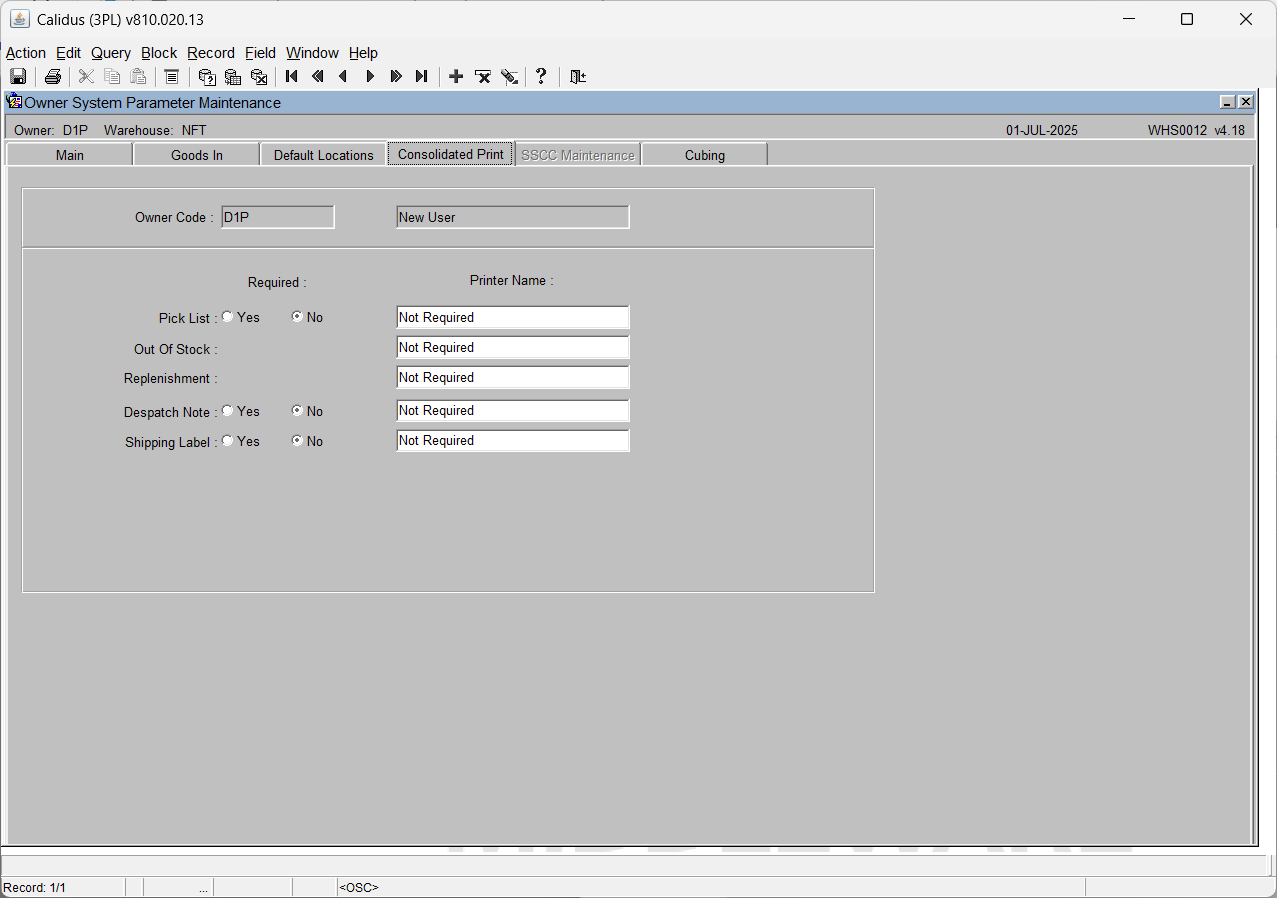Viewport: 1277px width, 898px height.
Task: Click the next record arrow icon
Action: click(x=370, y=76)
